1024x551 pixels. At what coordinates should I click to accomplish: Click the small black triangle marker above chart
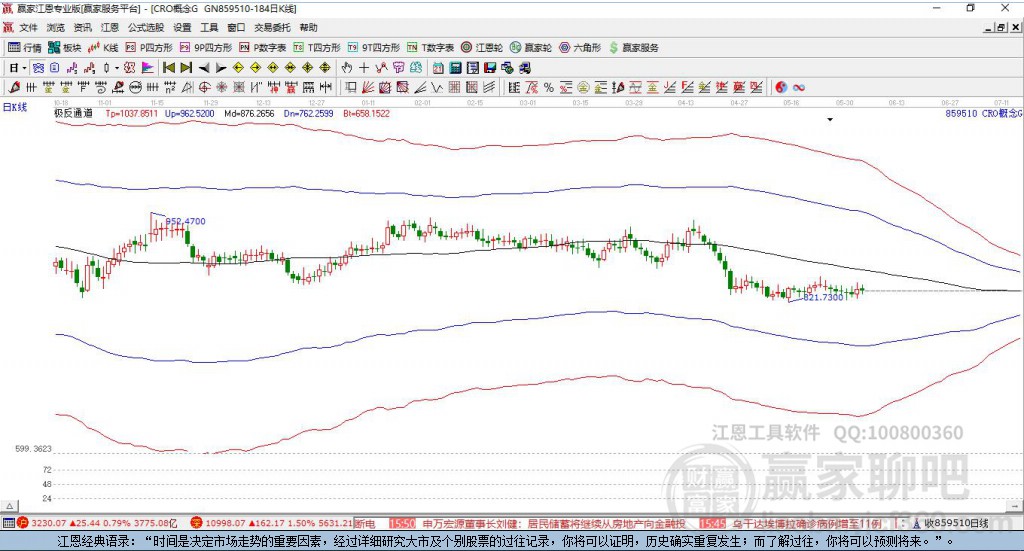pos(830,119)
